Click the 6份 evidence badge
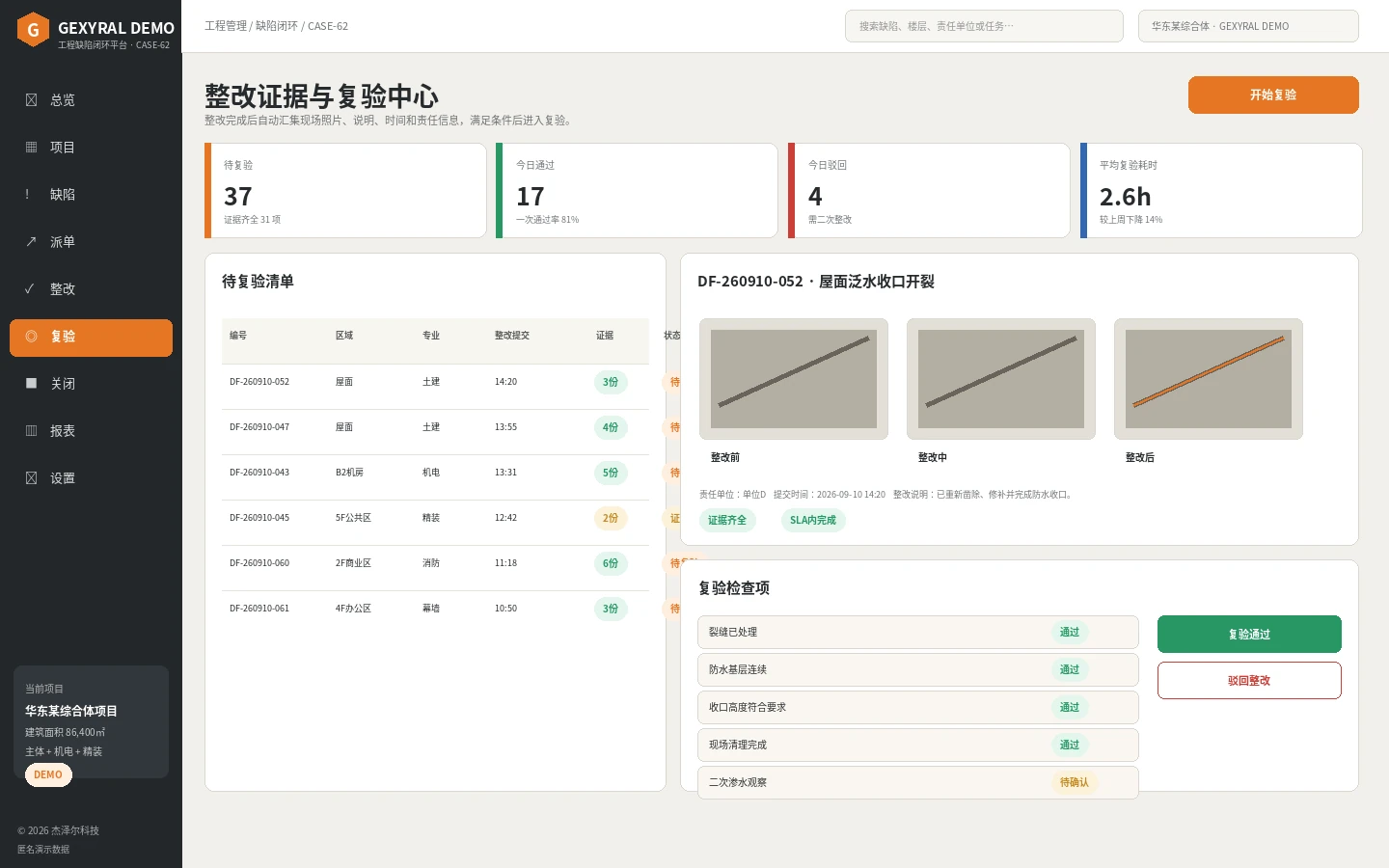The image size is (1389, 868). click(x=611, y=563)
